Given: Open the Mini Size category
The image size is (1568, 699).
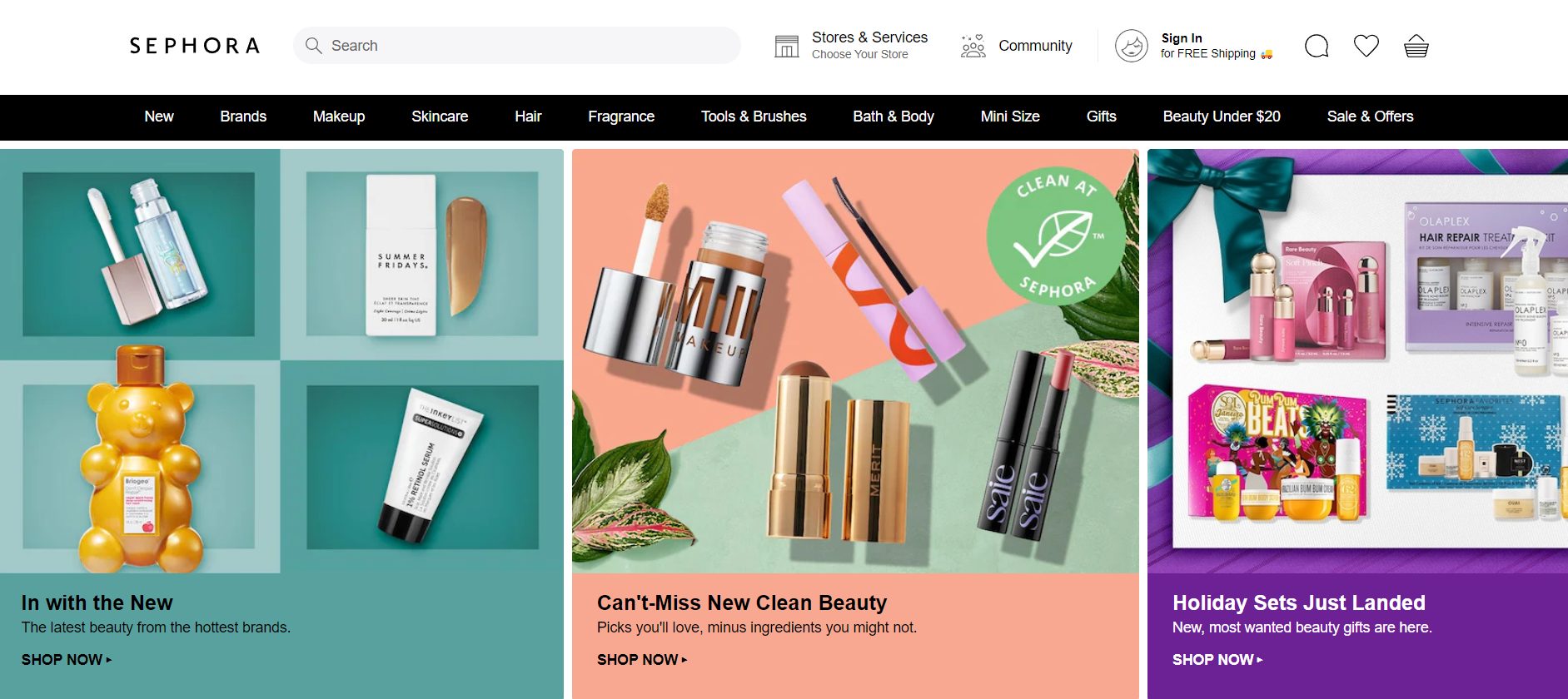Looking at the screenshot, I should [1010, 116].
